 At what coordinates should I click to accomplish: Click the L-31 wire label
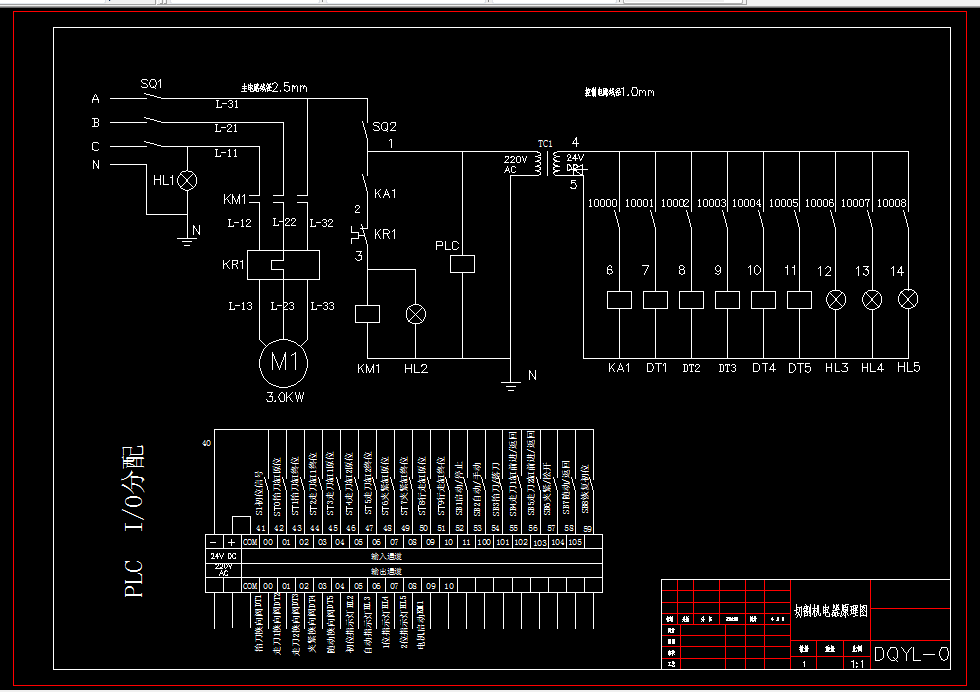[x=226, y=104]
